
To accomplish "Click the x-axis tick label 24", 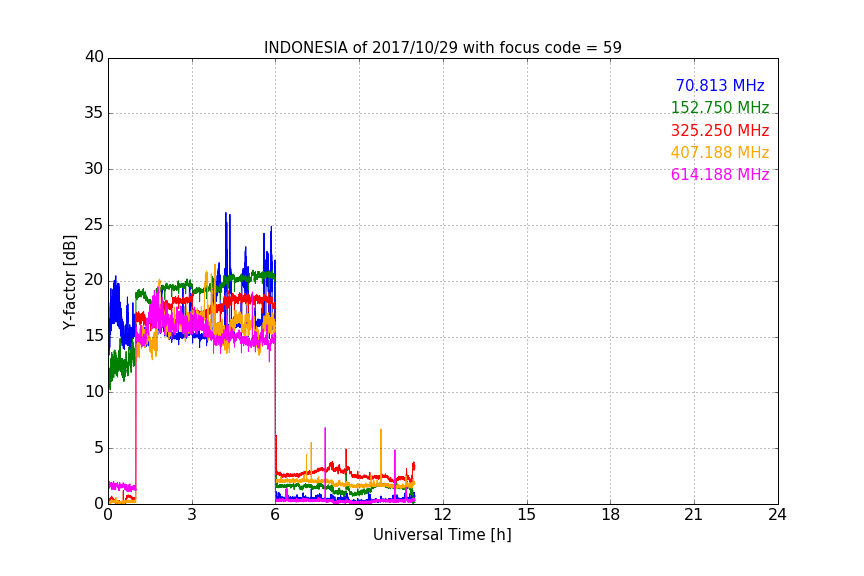I will [x=777, y=515].
